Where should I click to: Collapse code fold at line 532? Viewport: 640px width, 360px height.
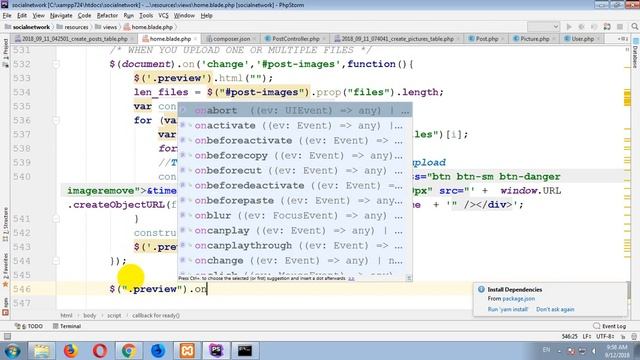56,64
